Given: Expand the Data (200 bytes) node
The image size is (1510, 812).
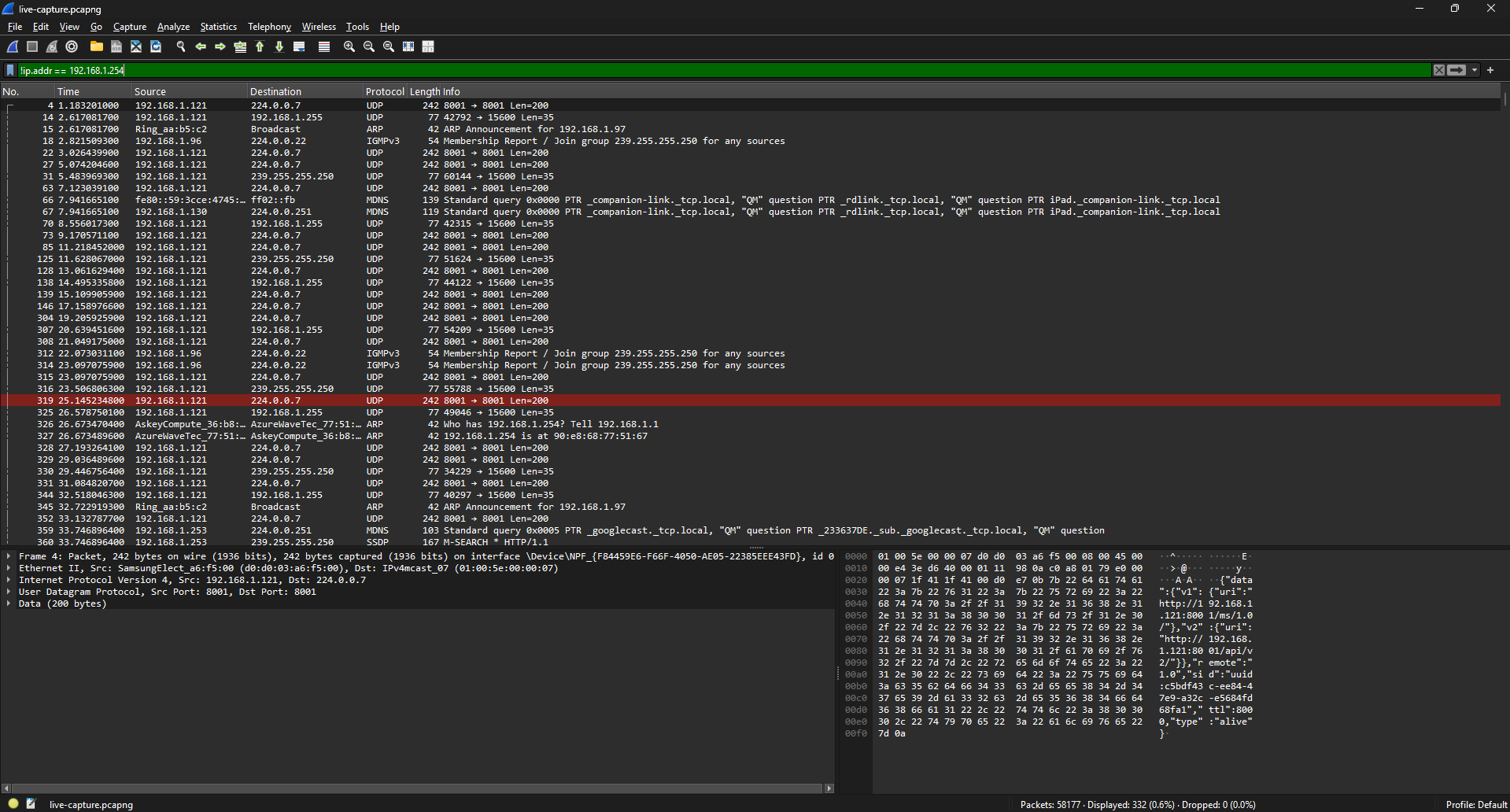Looking at the screenshot, I should point(9,603).
